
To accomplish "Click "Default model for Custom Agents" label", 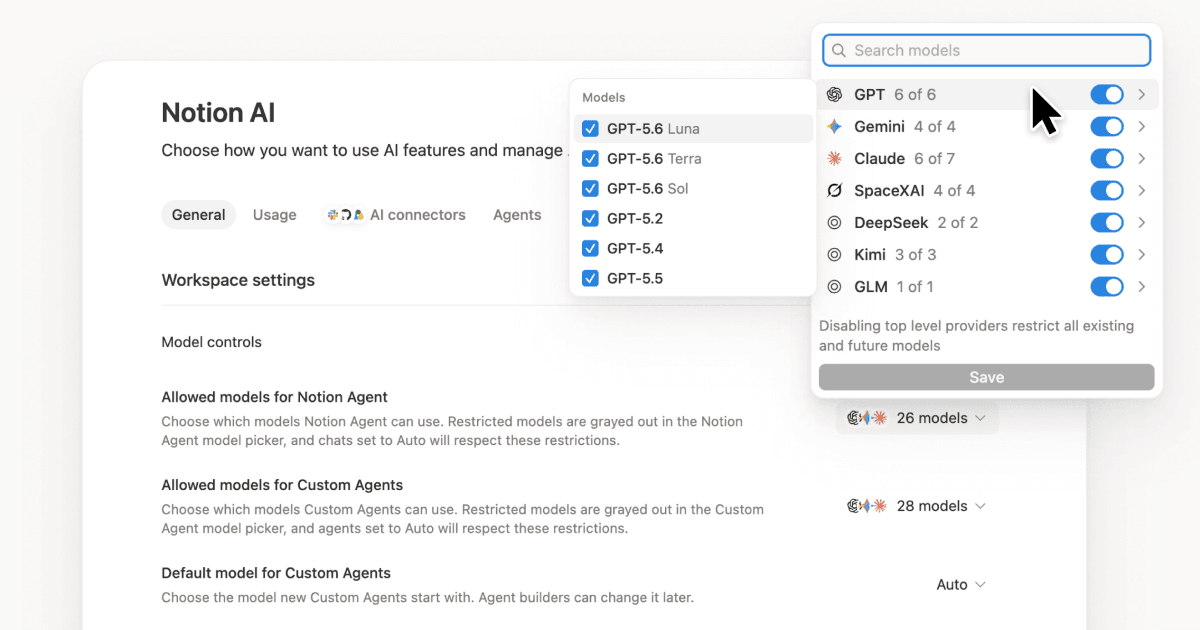I will pos(276,573).
